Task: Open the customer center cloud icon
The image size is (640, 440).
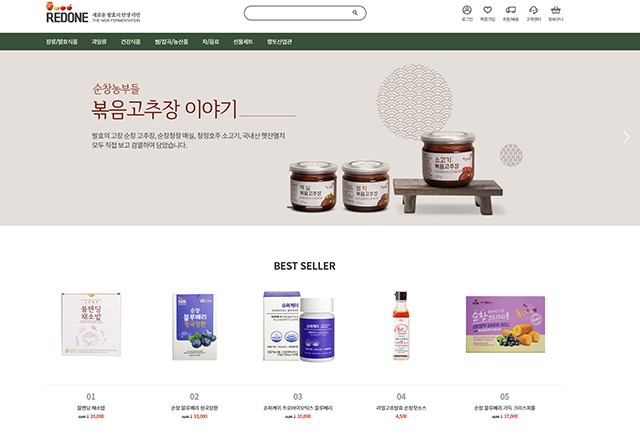Action: tap(533, 10)
